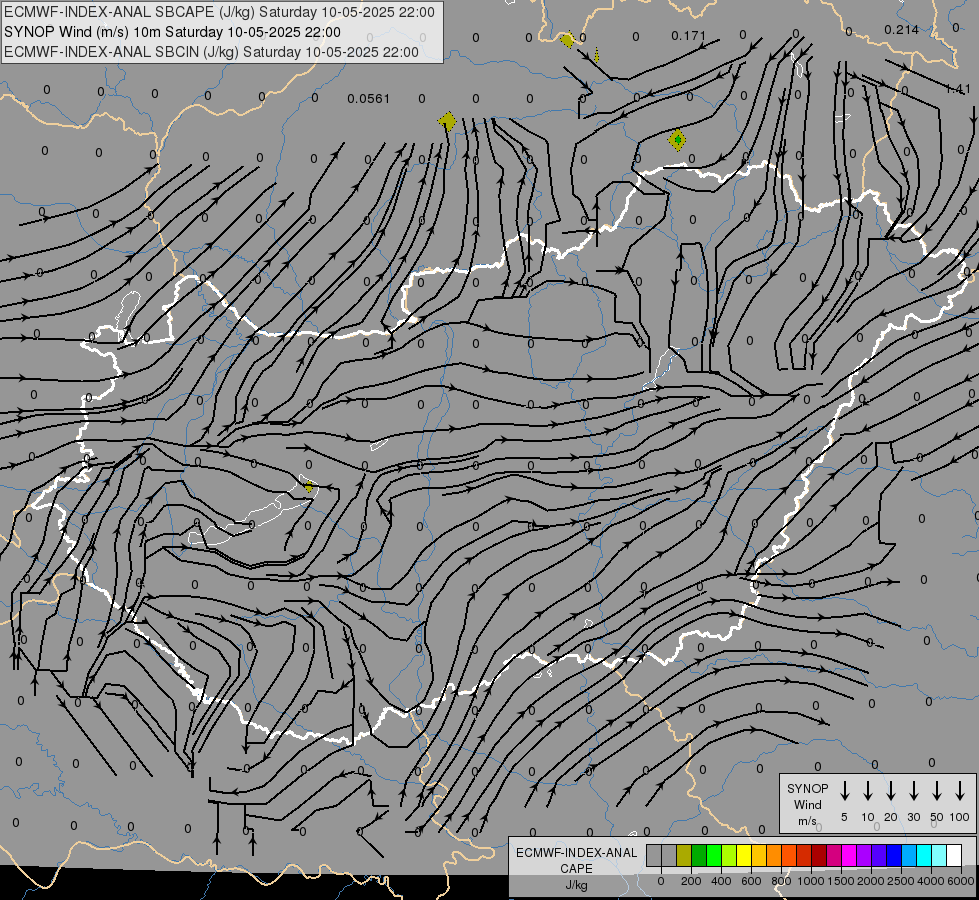
Task: Click the 100 m/s wind arrow in legend
Action: coord(960,791)
